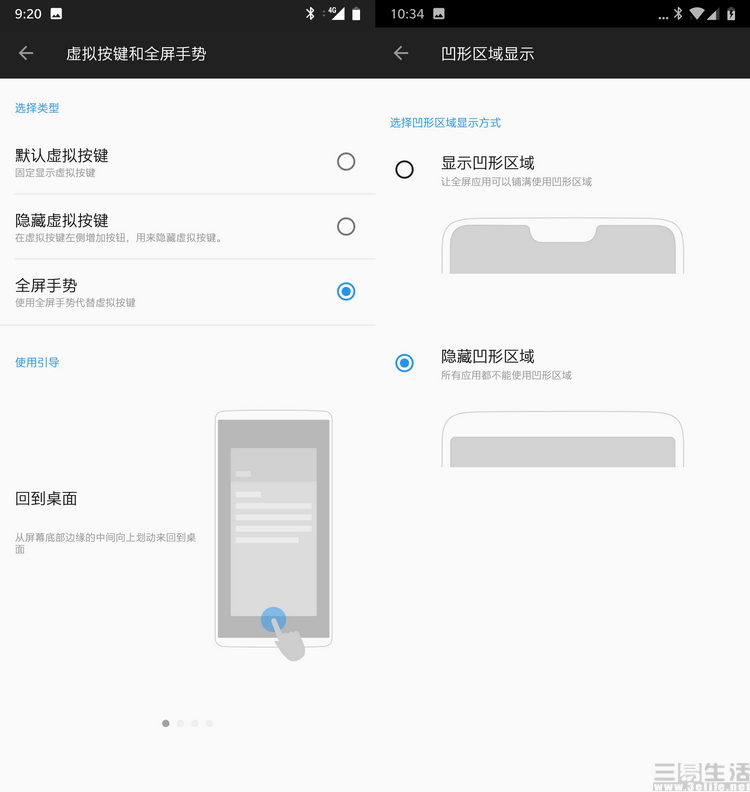Tap the blue touch circle in gesture illustration

pyautogui.click(x=273, y=620)
